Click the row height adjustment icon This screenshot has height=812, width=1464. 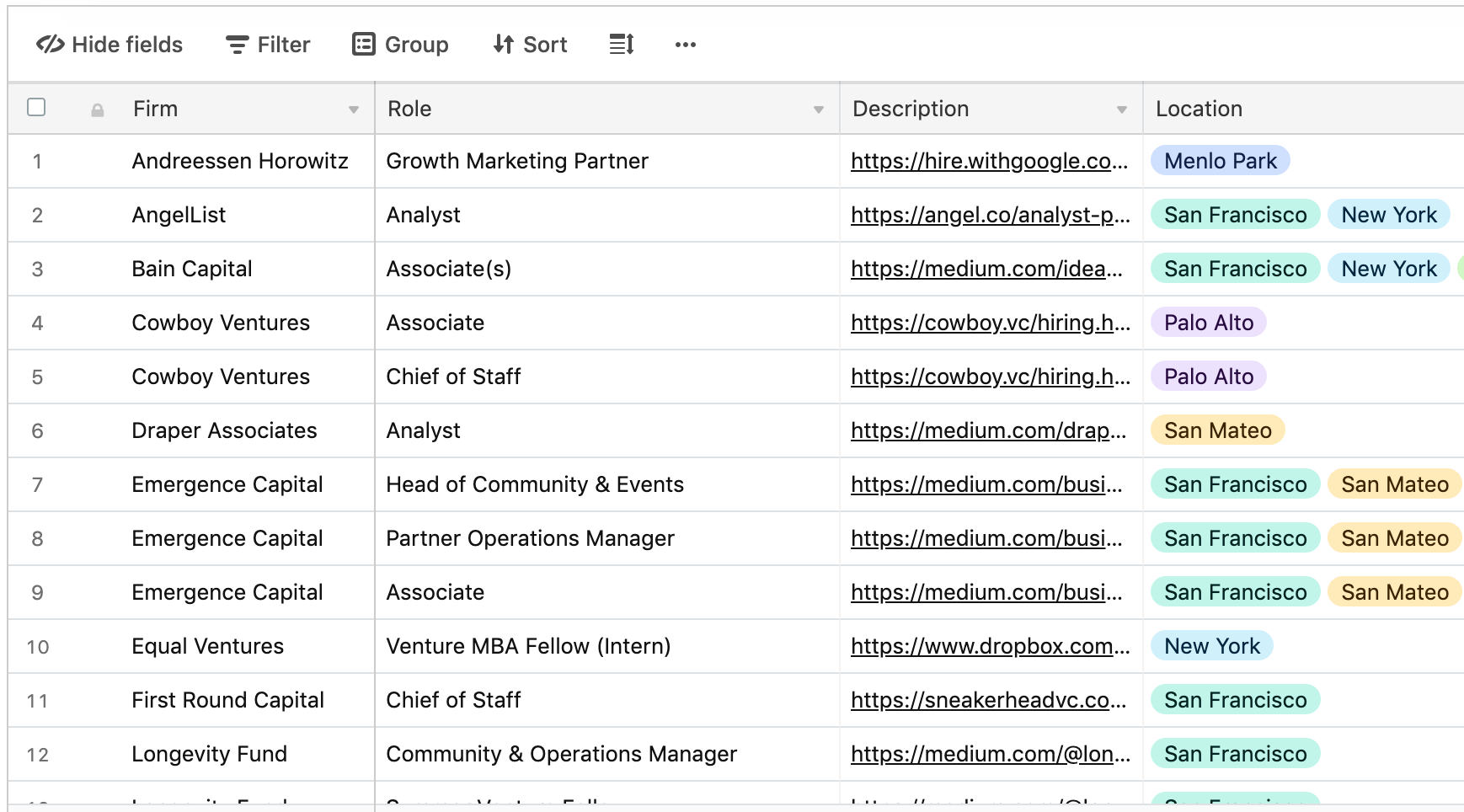point(621,44)
